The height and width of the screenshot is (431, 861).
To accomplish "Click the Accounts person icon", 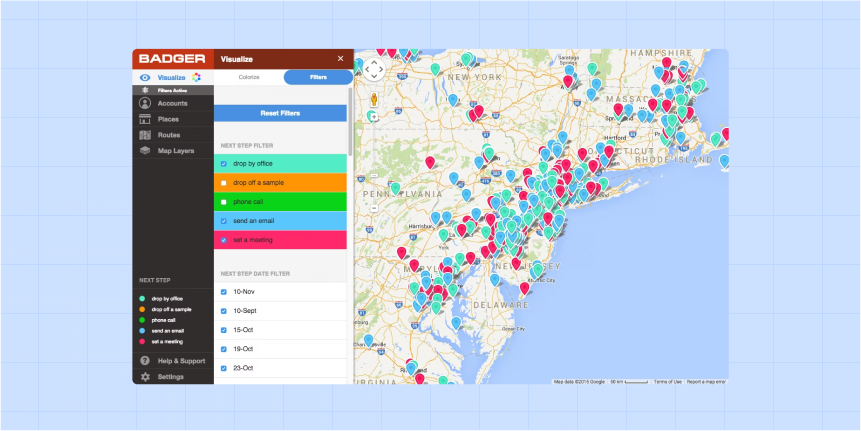I will pos(145,103).
